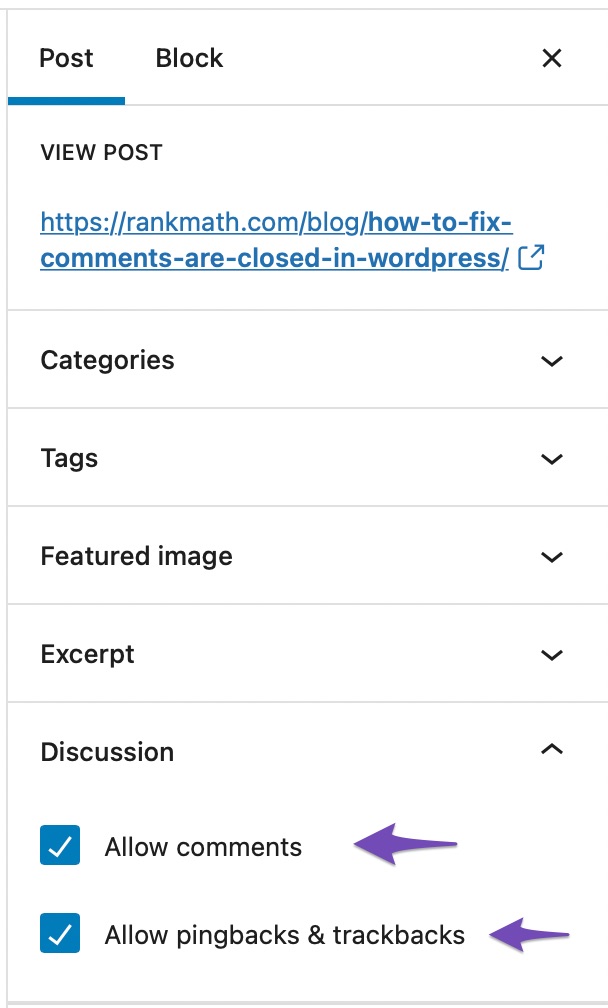Click the external link icon beside post URL
This screenshot has width=608, height=1008.
coord(531,258)
